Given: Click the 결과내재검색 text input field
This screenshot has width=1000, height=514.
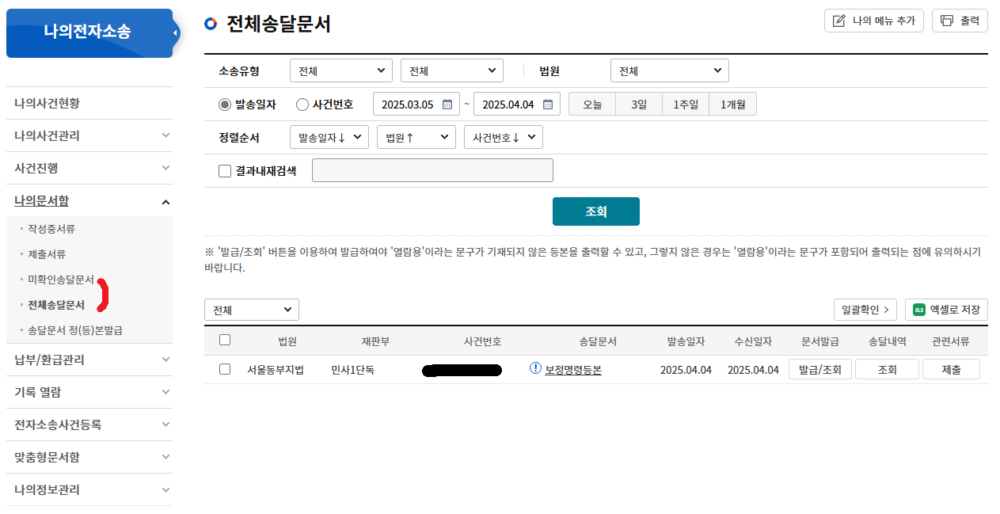Looking at the screenshot, I should [432, 171].
